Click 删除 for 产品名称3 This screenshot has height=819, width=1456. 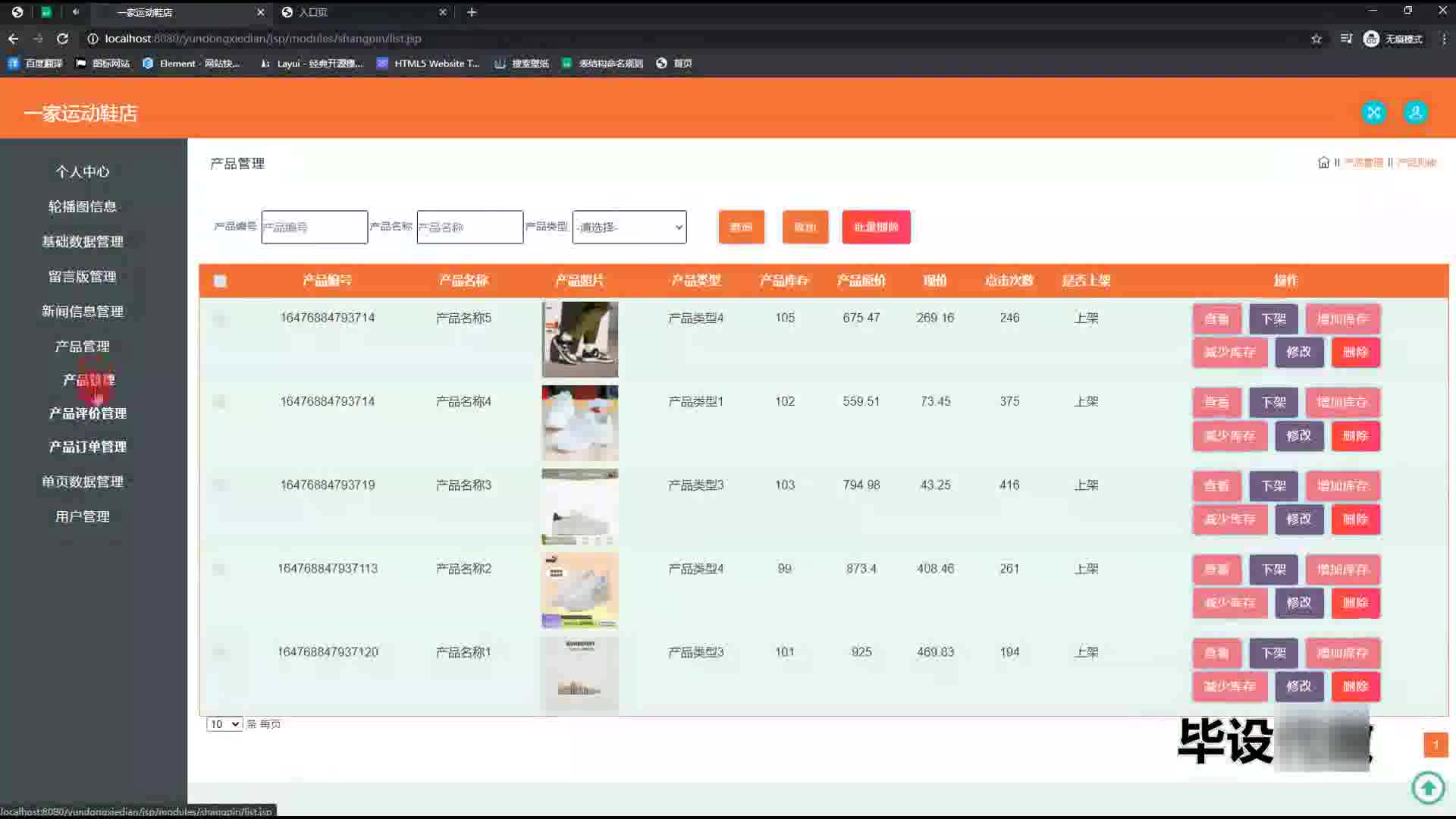[x=1355, y=519]
